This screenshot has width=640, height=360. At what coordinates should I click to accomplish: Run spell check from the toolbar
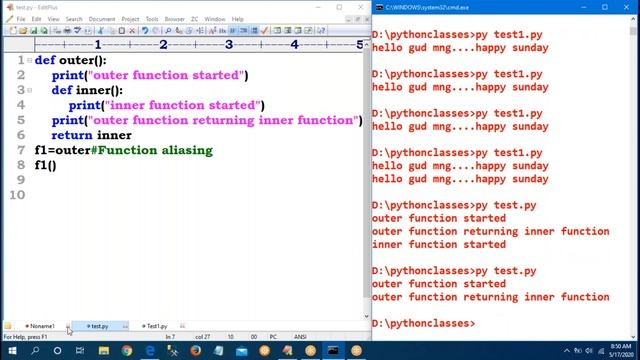tap(78, 31)
